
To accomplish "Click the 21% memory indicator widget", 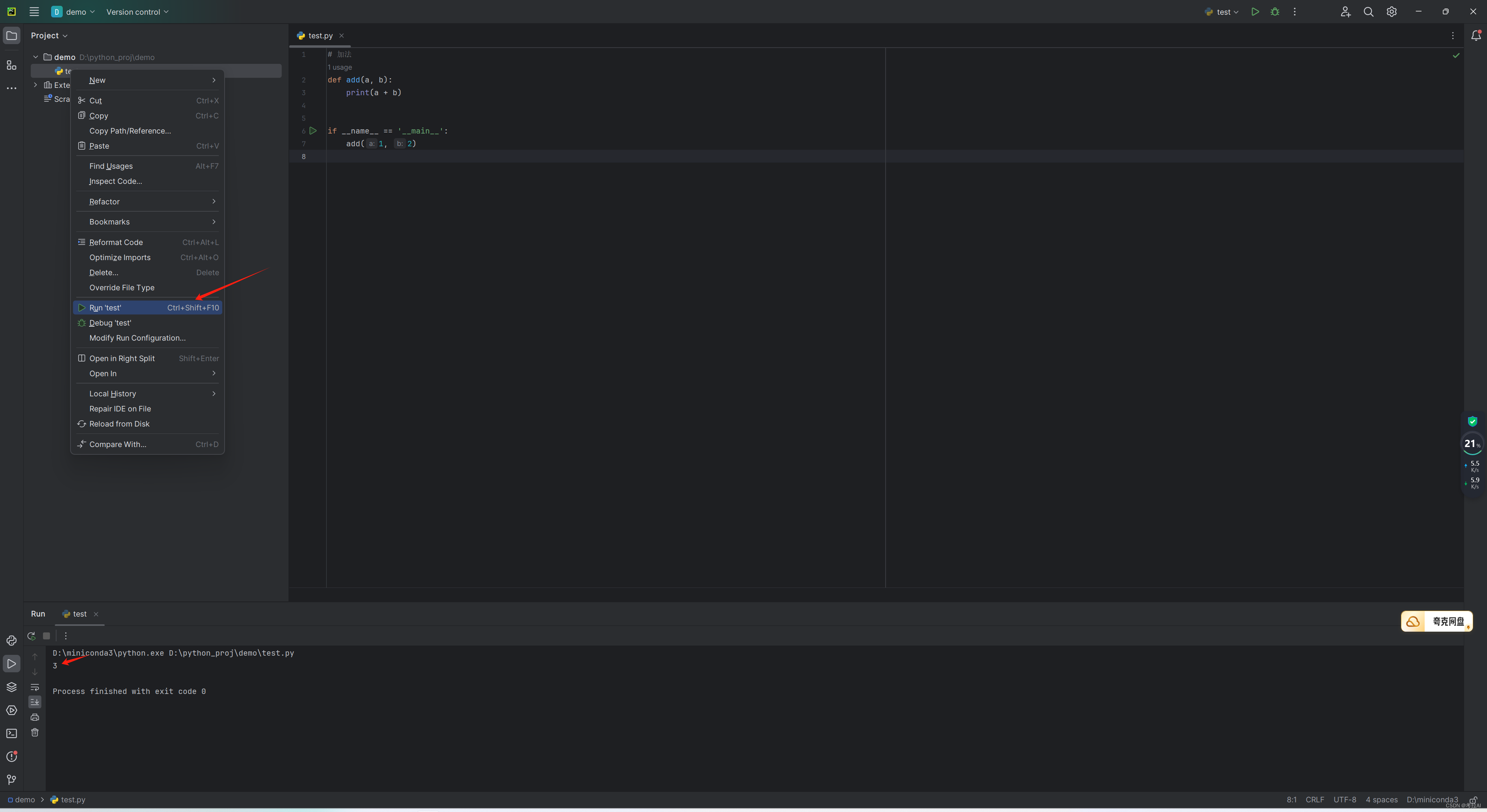I will point(1472,444).
